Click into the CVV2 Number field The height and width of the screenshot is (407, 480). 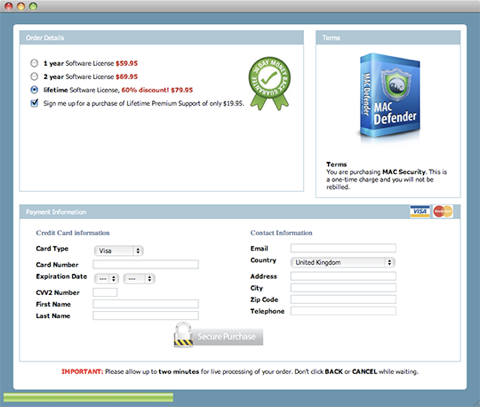(105, 292)
